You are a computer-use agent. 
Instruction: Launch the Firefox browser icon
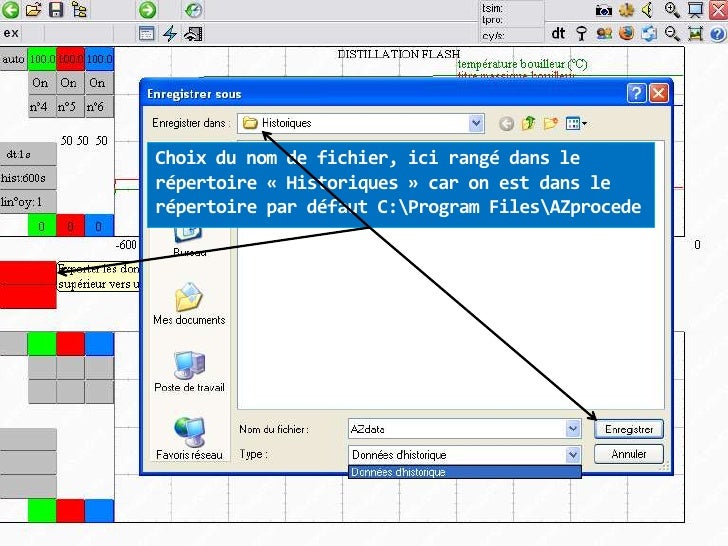click(x=626, y=33)
